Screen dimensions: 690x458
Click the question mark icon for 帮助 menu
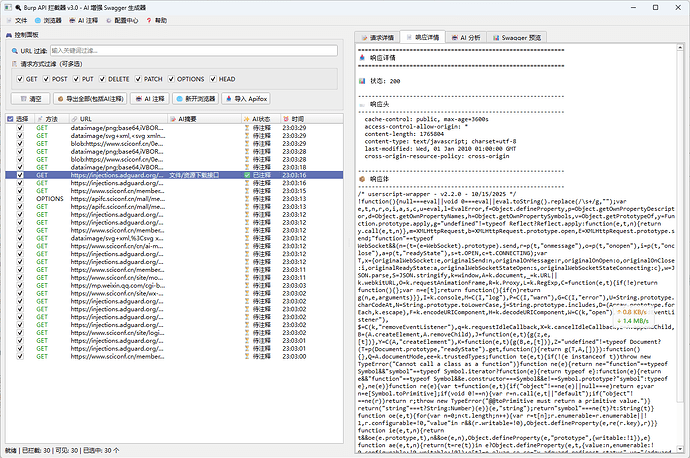point(149,21)
